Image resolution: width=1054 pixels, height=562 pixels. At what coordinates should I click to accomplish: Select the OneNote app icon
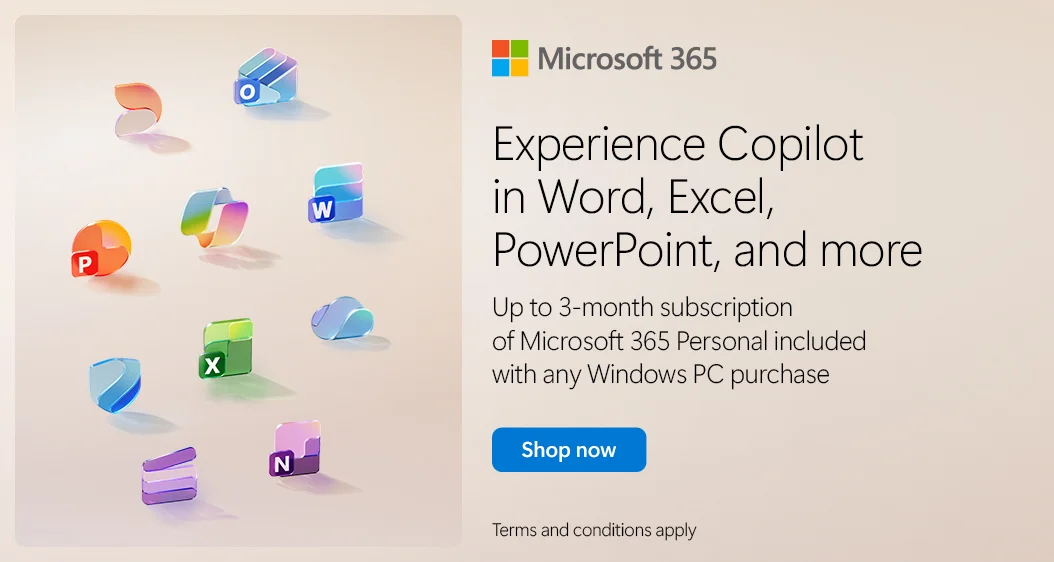(x=296, y=449)
